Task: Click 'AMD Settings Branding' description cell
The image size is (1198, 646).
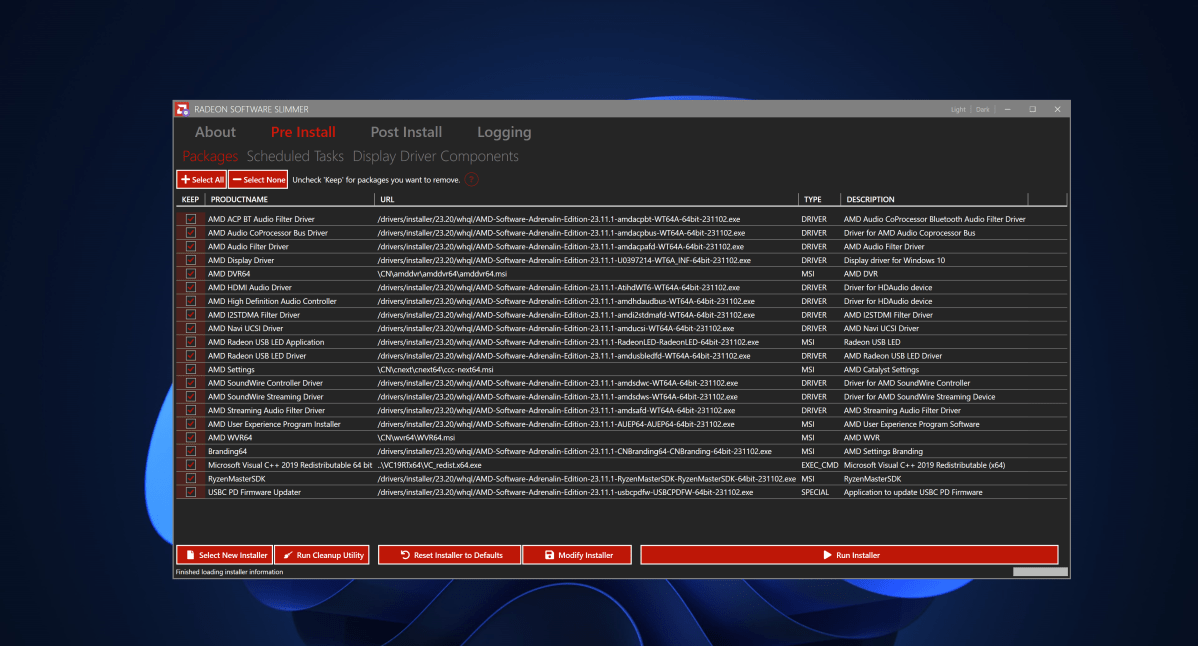Action: [x=883, y=451]
